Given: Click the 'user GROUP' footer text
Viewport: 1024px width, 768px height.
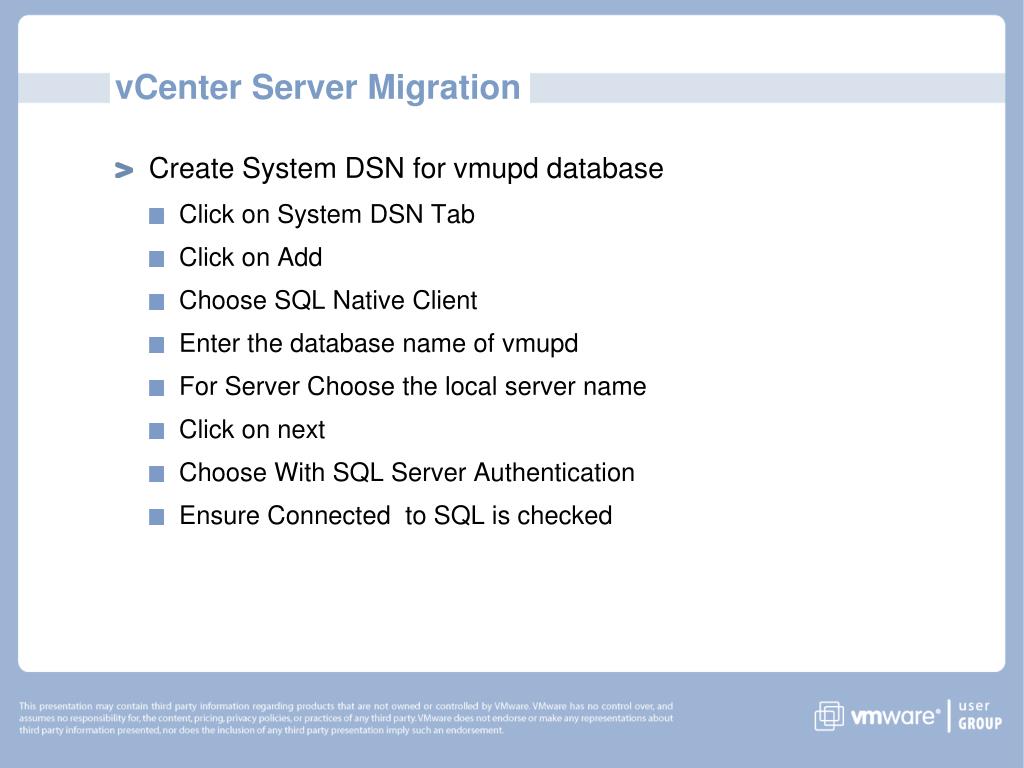Looking at the screenshot, I should (980, 715).
